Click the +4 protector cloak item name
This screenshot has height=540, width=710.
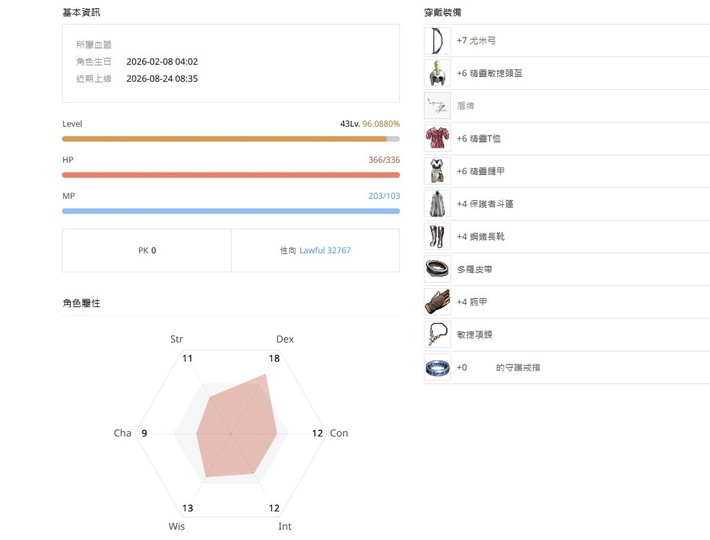coord(485,204)
